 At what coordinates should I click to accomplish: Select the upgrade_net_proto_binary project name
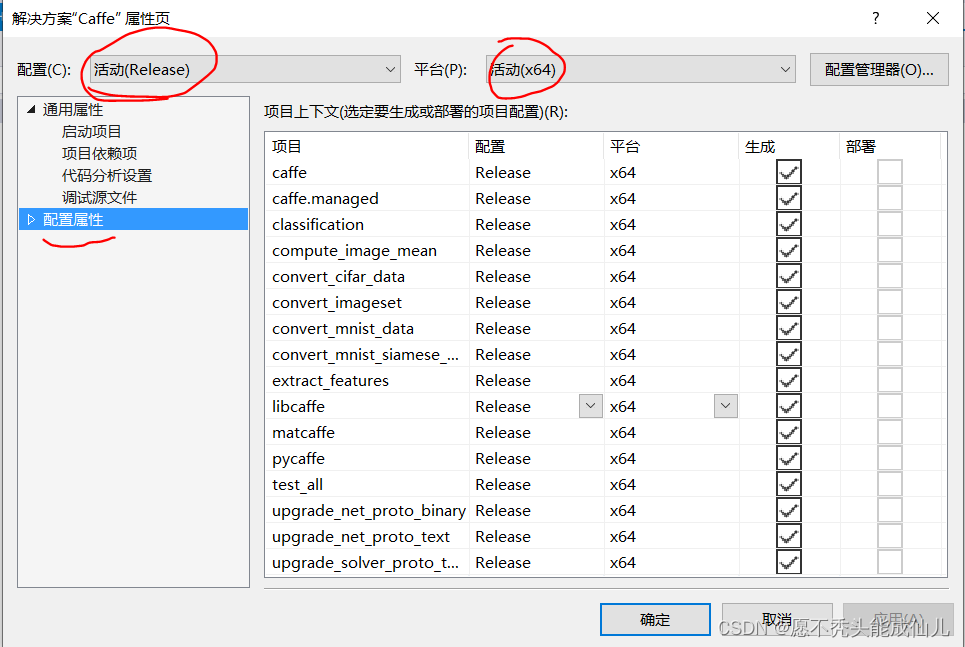369,511
